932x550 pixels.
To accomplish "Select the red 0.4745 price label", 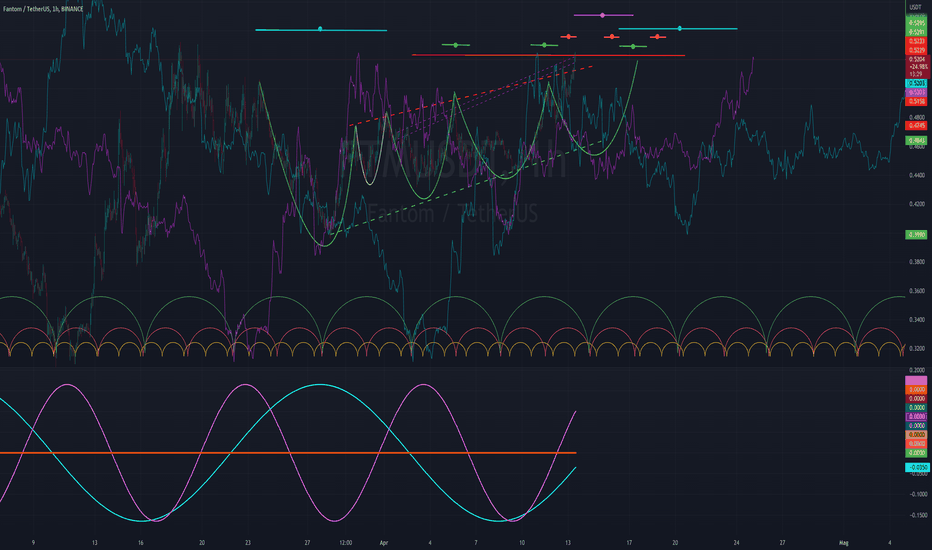I will (916, 125).
